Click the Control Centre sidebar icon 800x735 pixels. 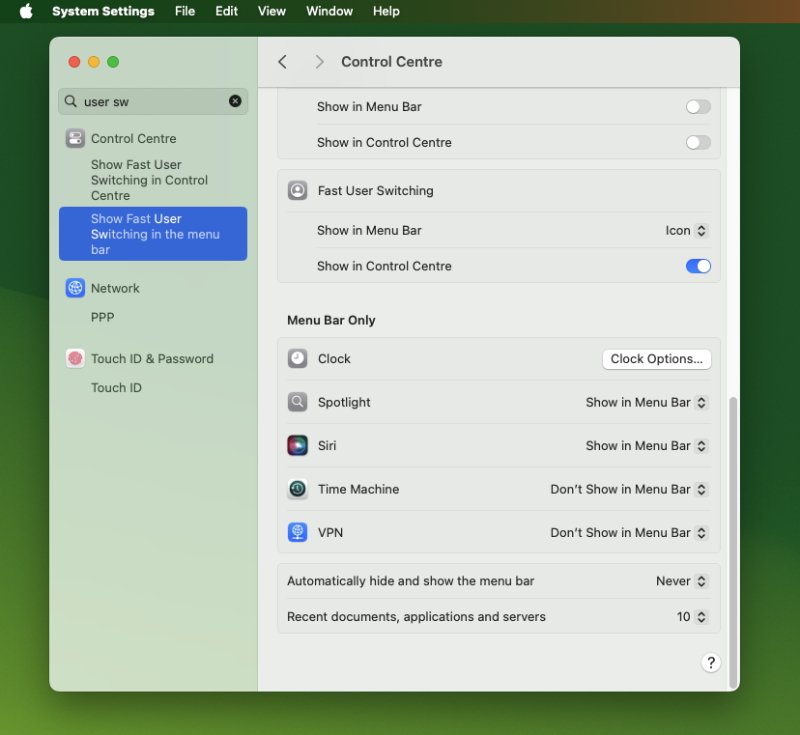coord(75,139)
